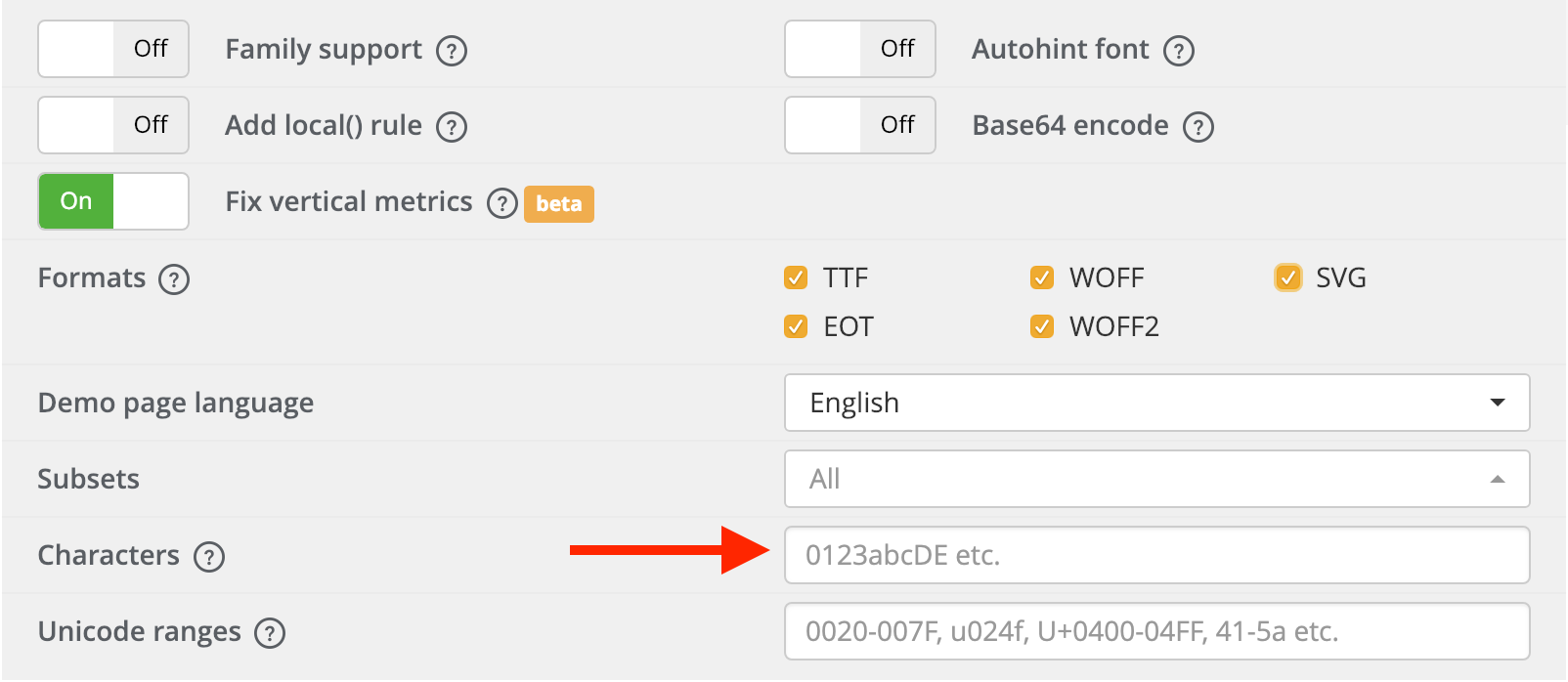Click the Formats help question mark
Viewport: 1568px width, 682px height.
pos(174,279)
